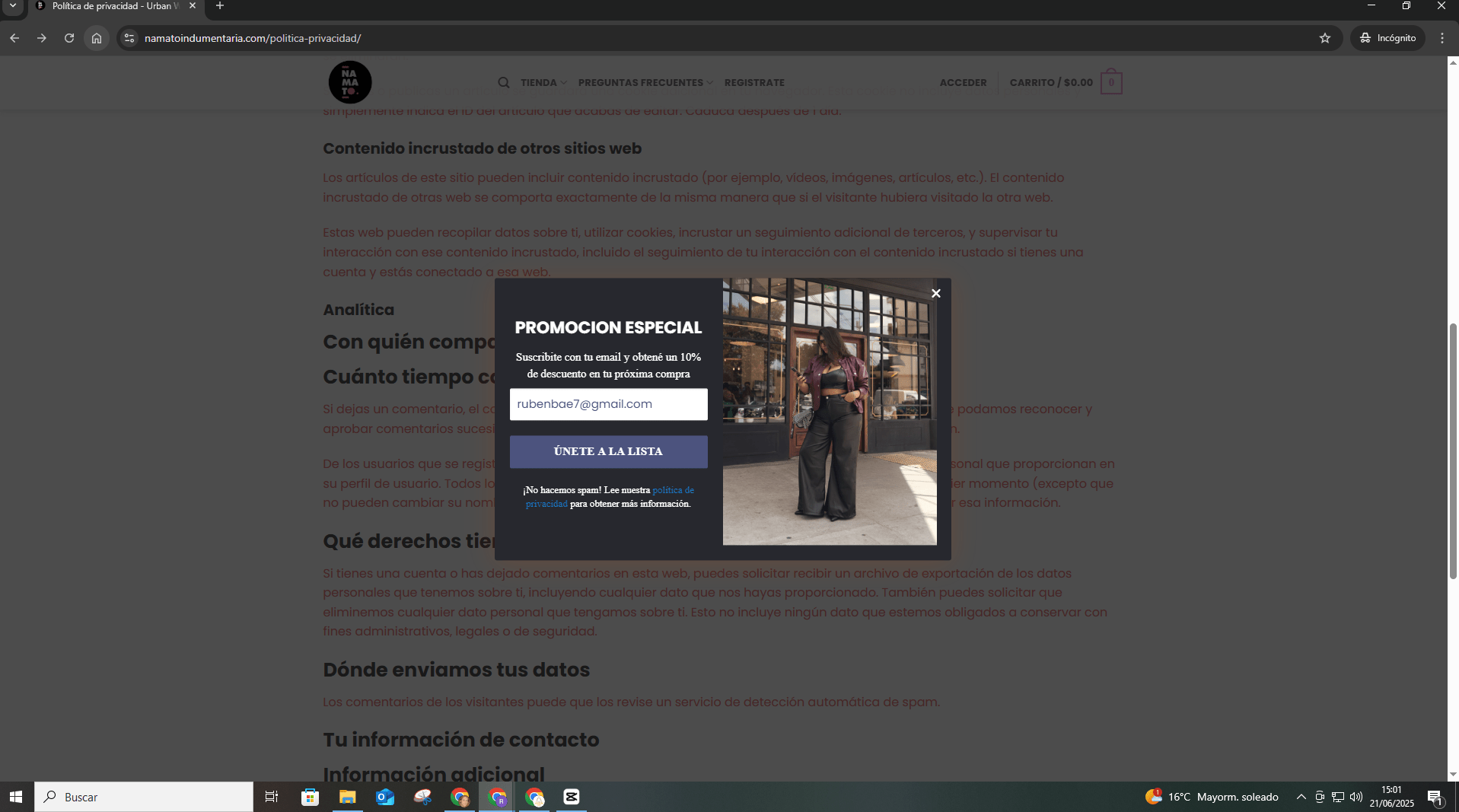Open the Windows Start menu
Screen dimensions: 1459x812
[16, 797]
